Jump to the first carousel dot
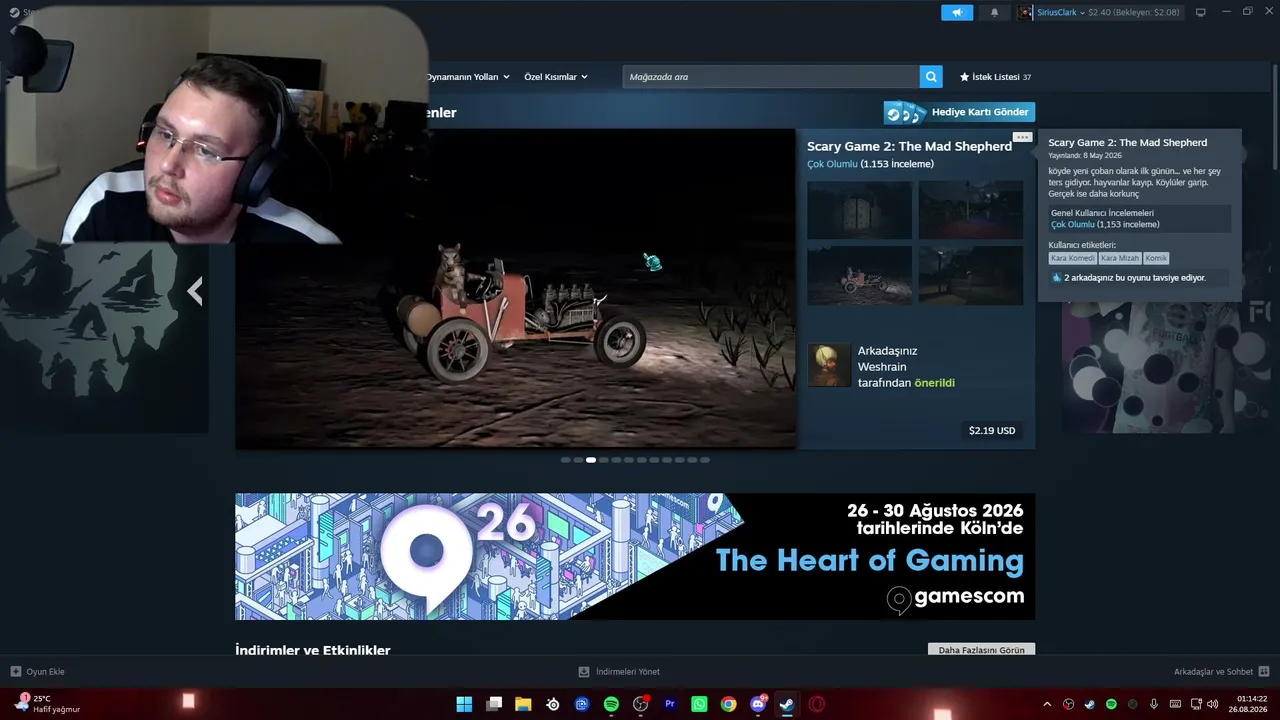1280x720 pixels. 566,460
